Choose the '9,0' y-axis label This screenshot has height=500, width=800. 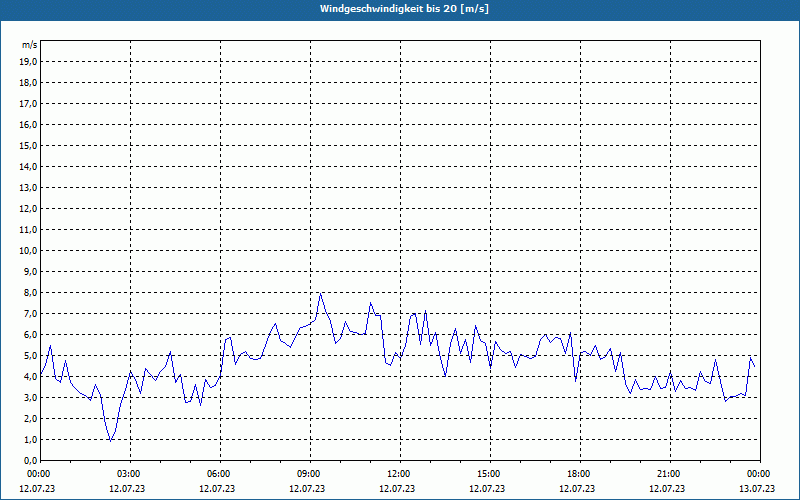(x=30, y=271)
